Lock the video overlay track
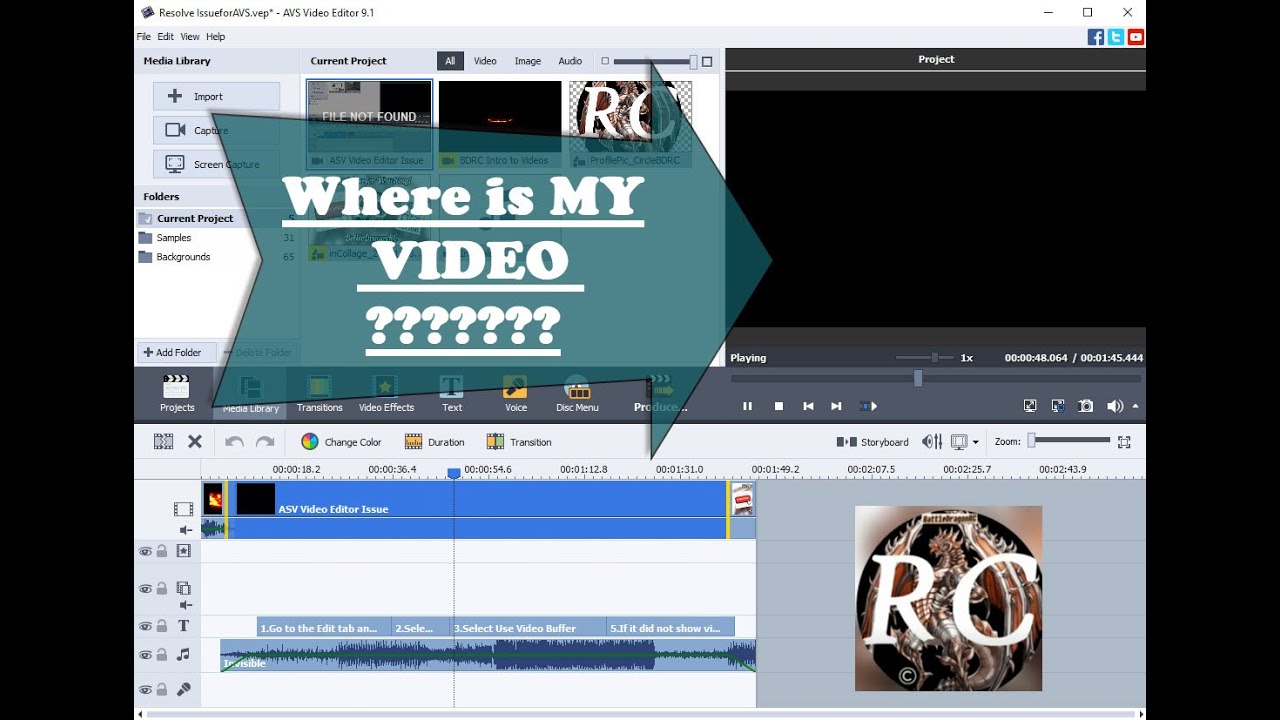Screen dimensions: 1280x720 tap(162, 589)
